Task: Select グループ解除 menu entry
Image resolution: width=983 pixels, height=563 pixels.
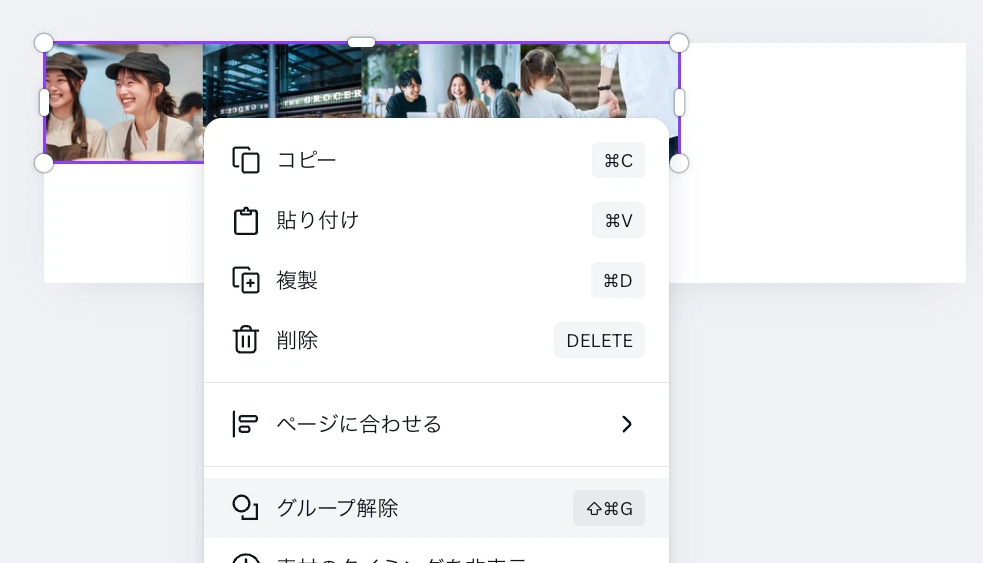Action: (436, 508)
